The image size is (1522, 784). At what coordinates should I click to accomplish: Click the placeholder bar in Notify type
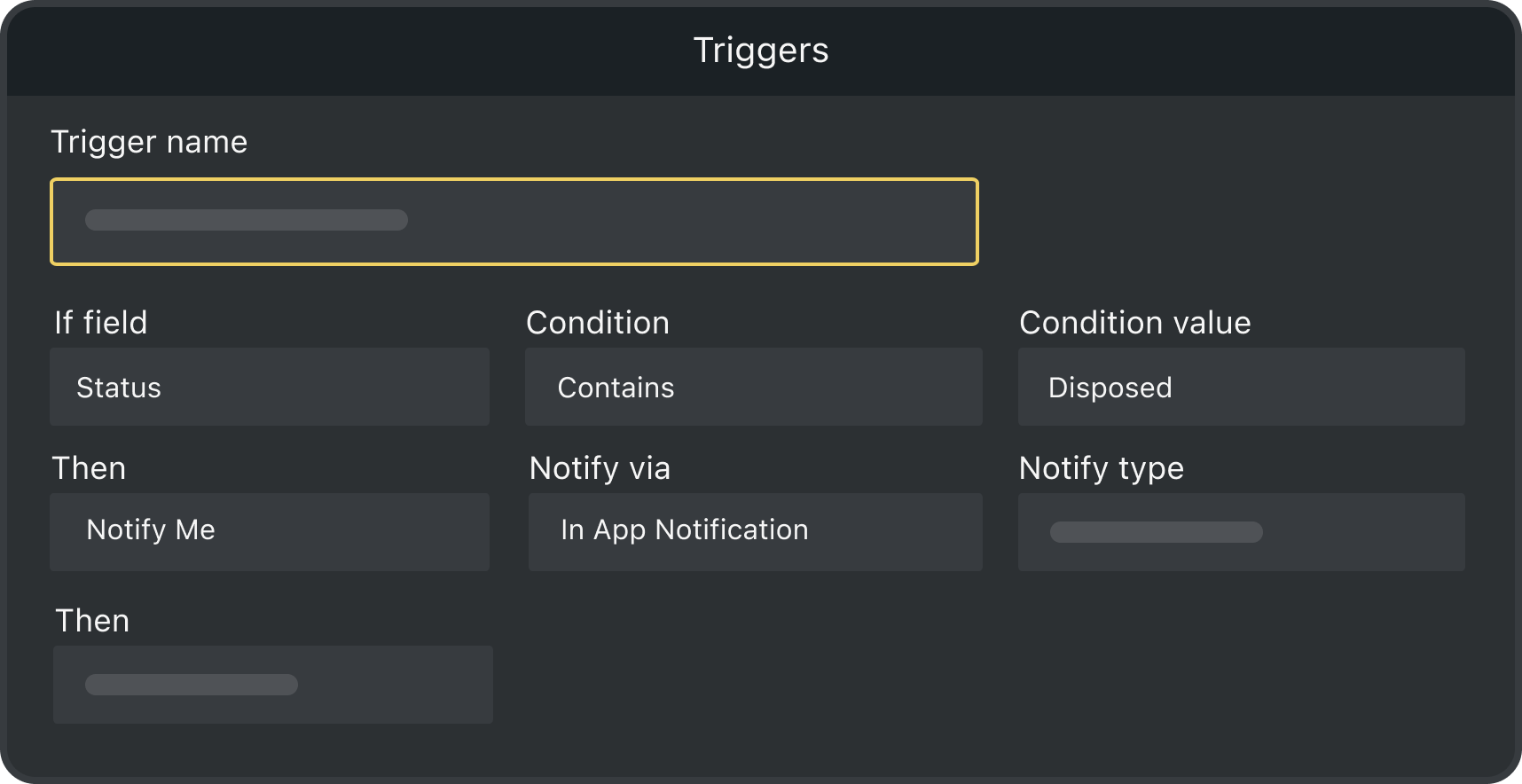pos(1156,532)
